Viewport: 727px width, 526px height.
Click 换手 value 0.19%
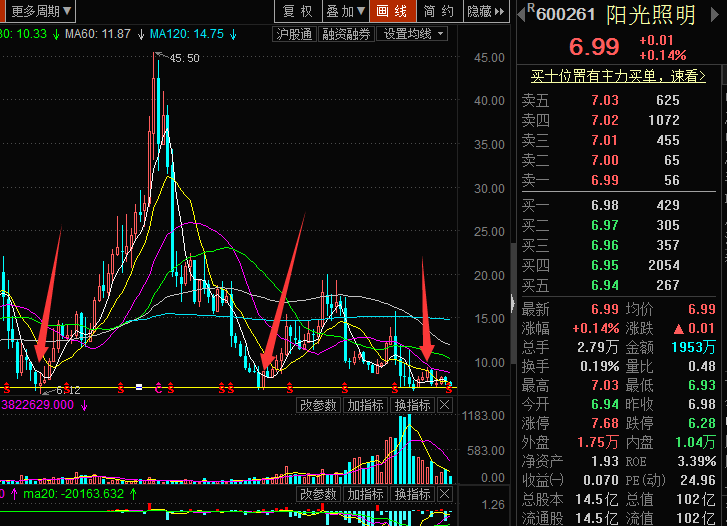pyautogui.click(x=599, y=366)
